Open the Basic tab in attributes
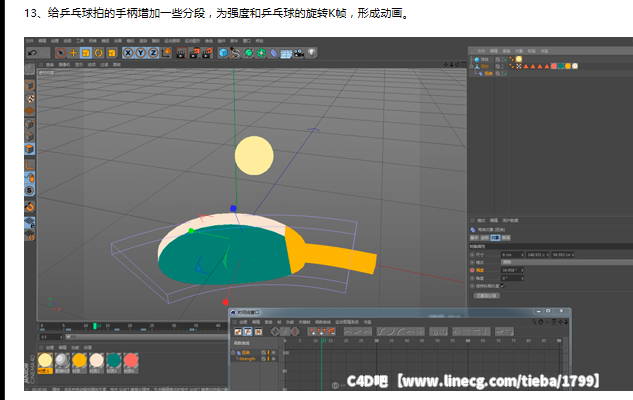Screen dimensions: 633x400 (x=474, y=238)
